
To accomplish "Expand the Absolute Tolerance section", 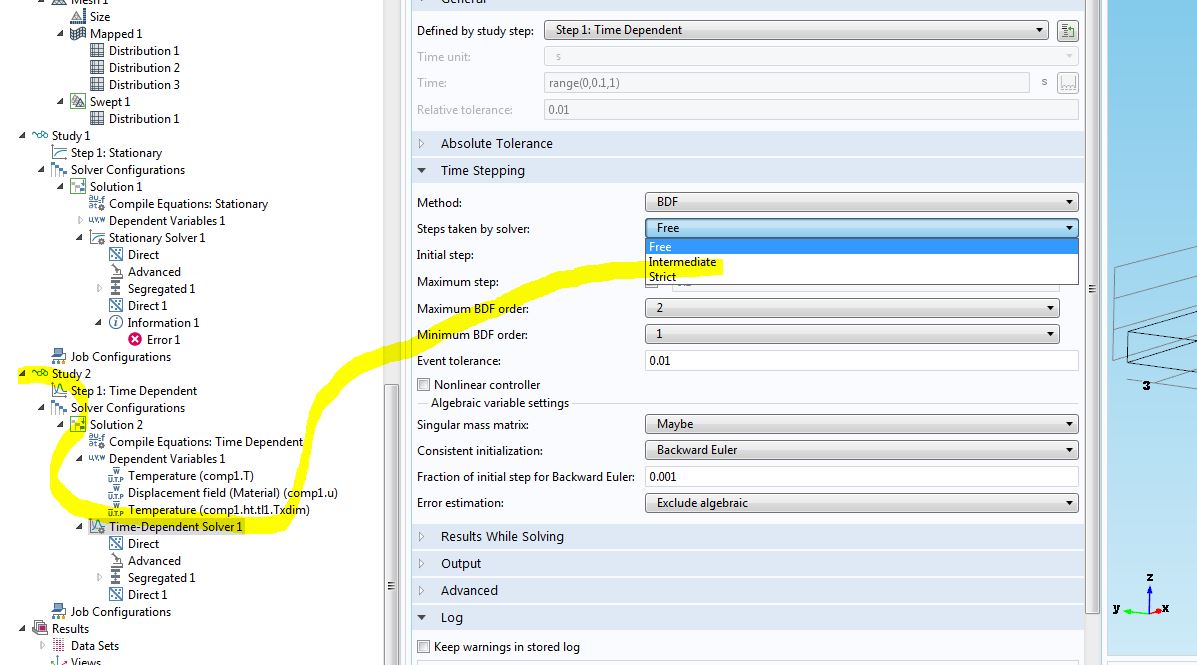I will (x=496, y=144).
